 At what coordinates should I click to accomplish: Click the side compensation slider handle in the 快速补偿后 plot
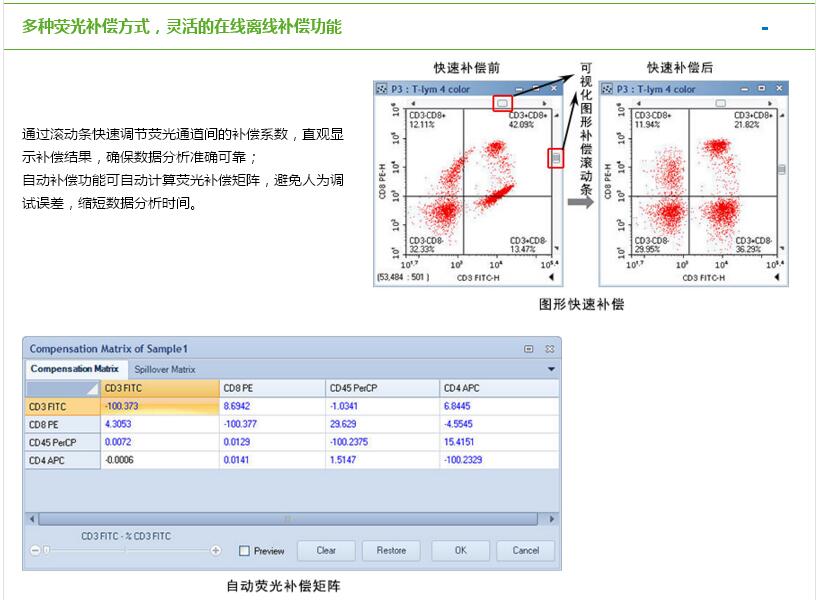(x=782, y=169)
